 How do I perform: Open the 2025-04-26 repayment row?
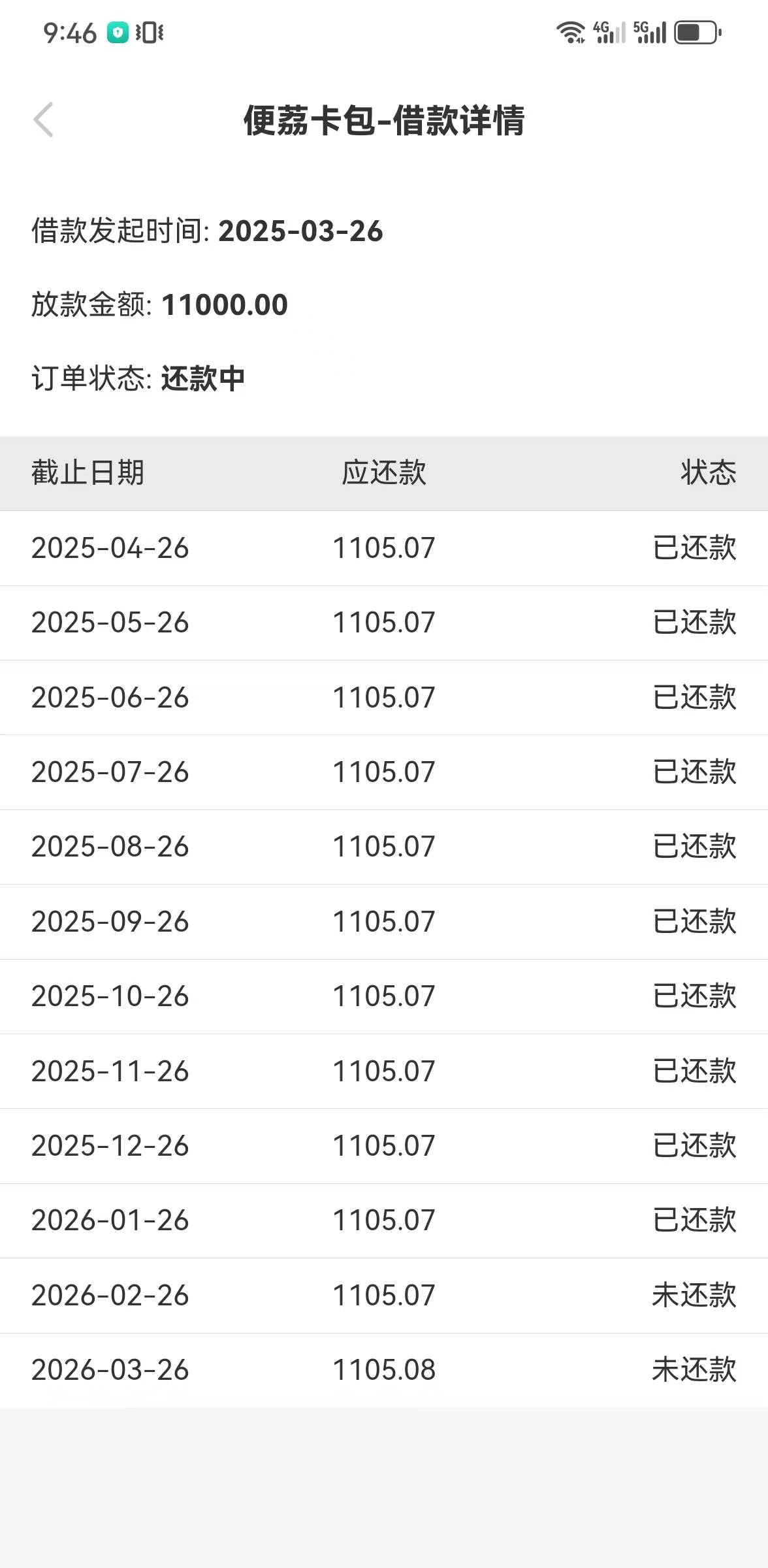[384, 547]
